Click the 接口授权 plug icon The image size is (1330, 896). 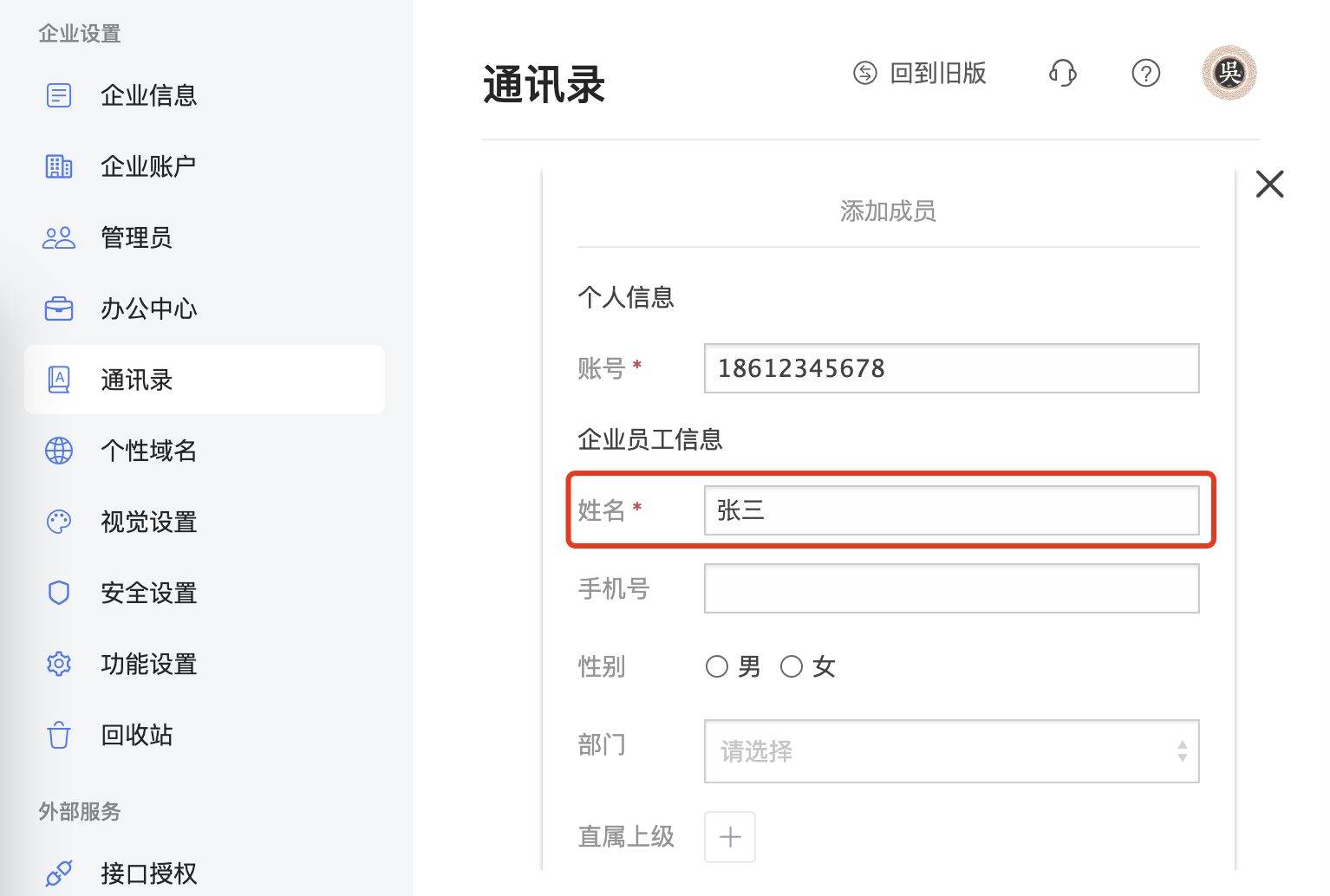tap(59, 873)
